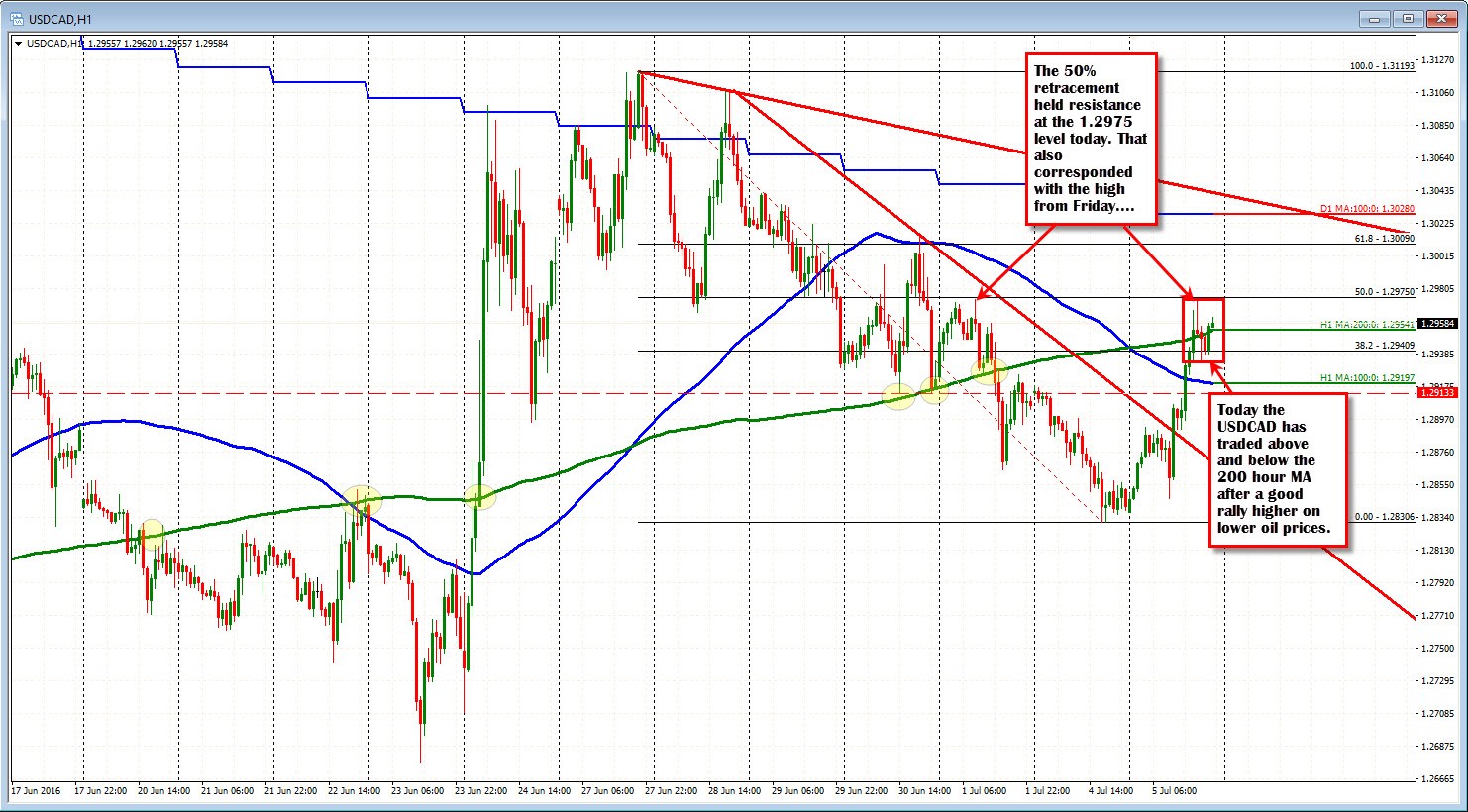Expand the triangle arrow beside USDCAD,H1 chart label

pos(19,43)
